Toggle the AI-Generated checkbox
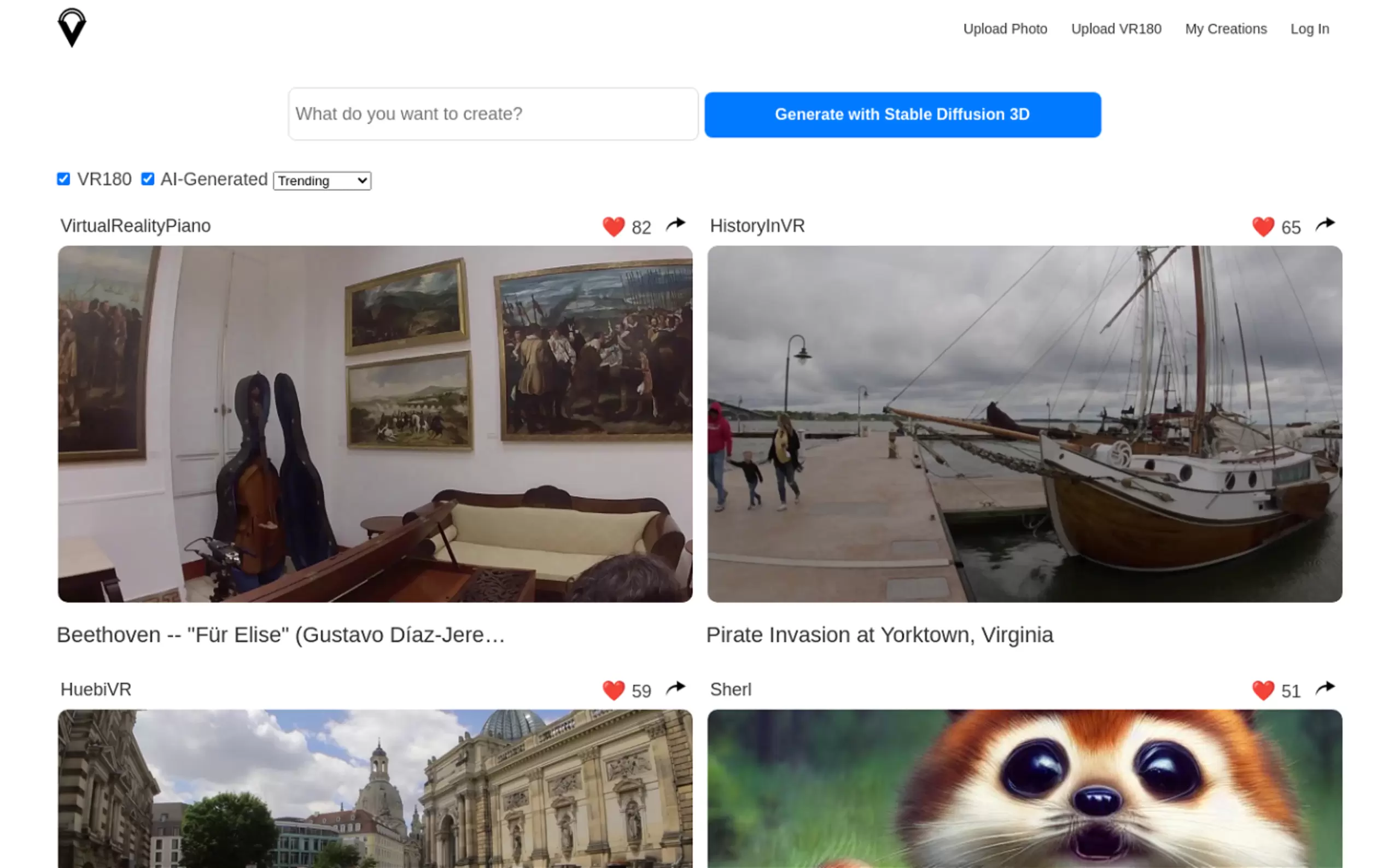This screenshot has width=1389, height=868. (x=148, y=179)
